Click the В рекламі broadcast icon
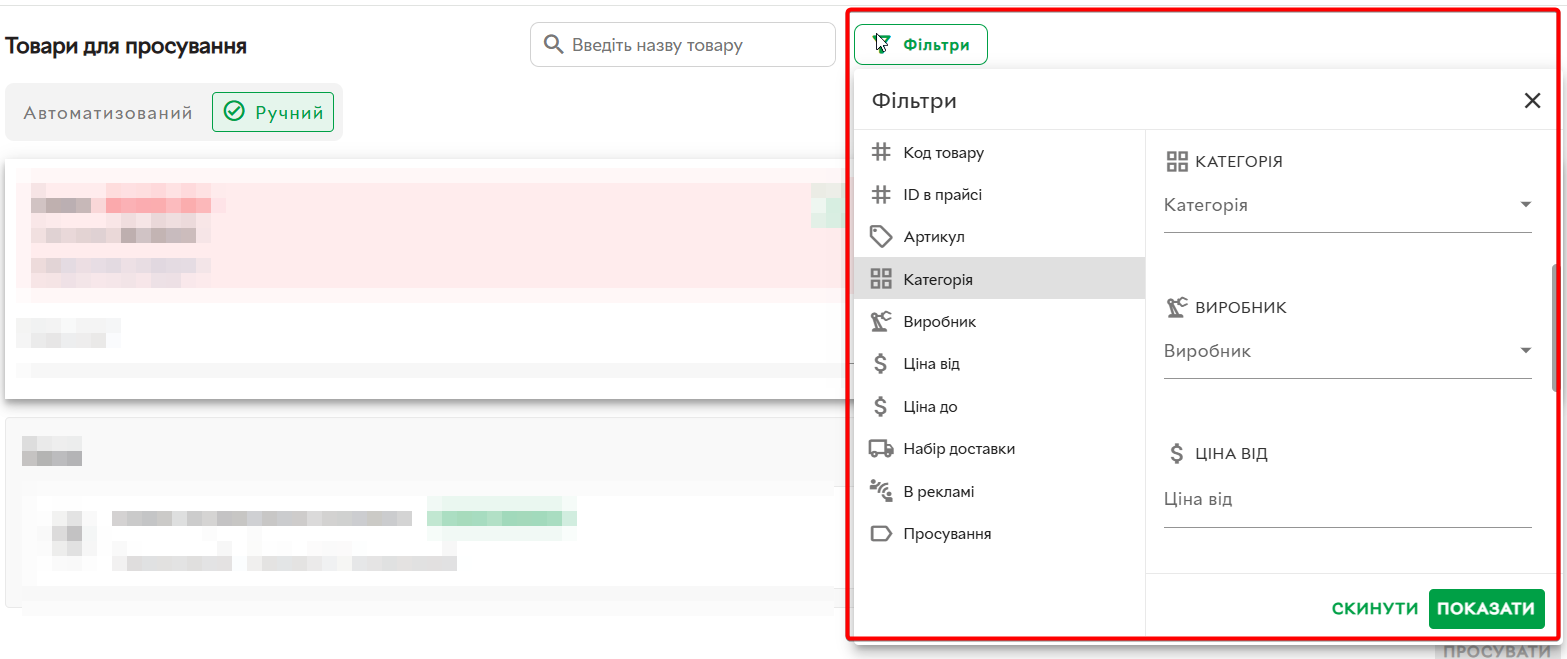This screenshot has width=1567, height=659. [880, 491]
